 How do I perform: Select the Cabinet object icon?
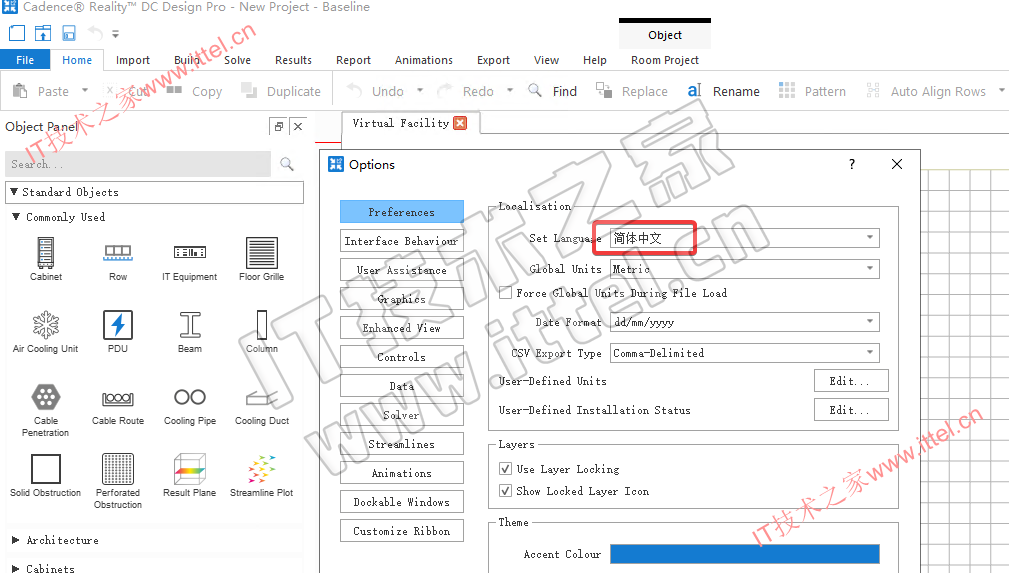point(46,253)
